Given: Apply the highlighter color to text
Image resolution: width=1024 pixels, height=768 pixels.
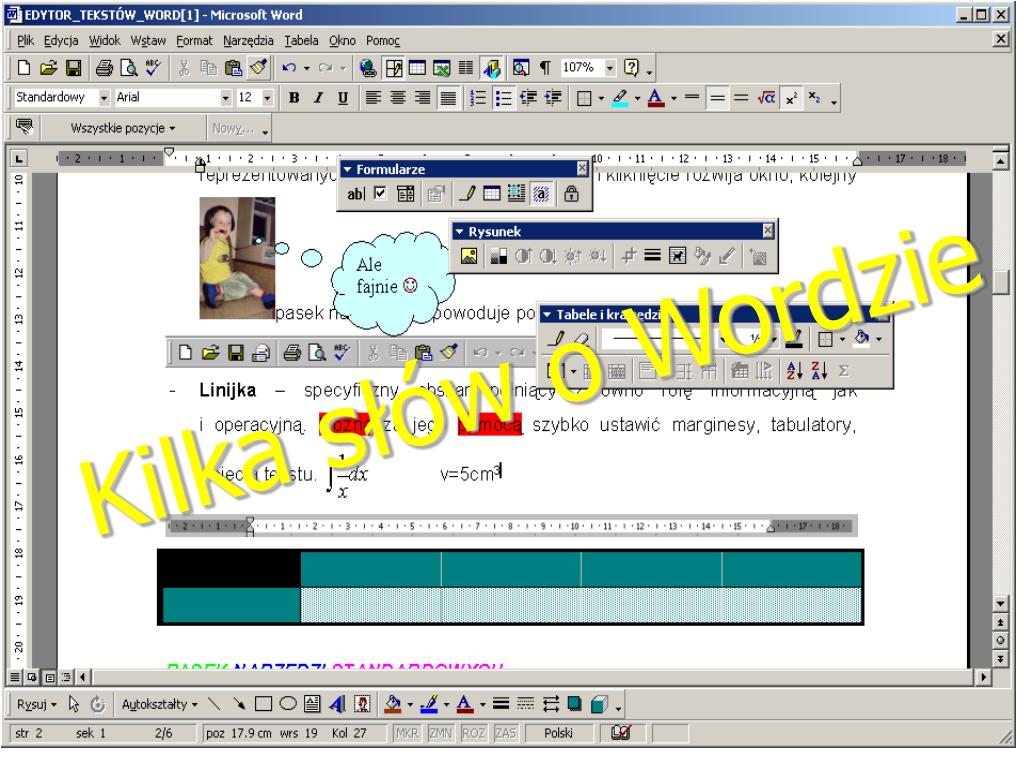Looking at the screenshot, I should [620, 98].
